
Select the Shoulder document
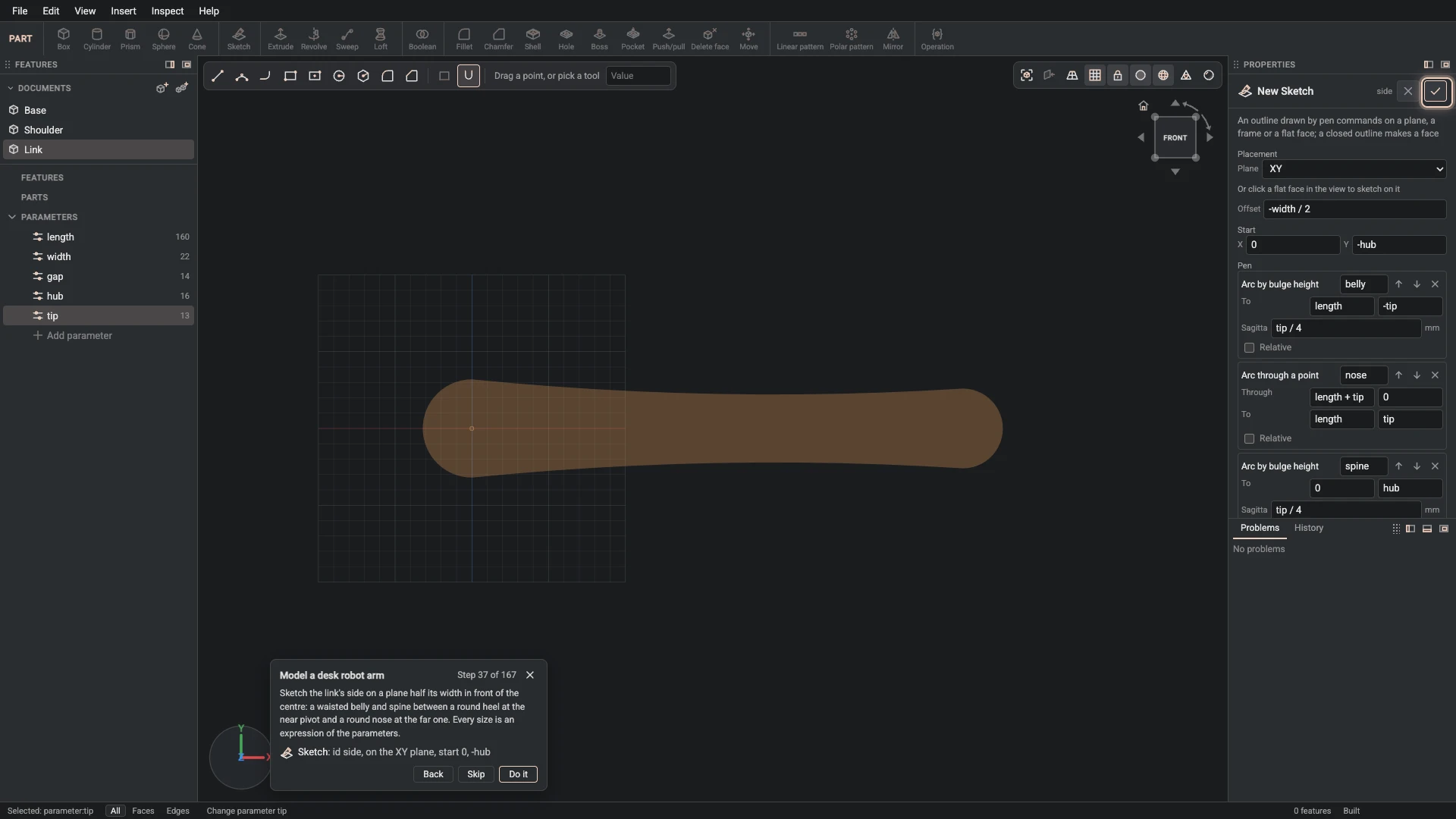click(99, 130)
